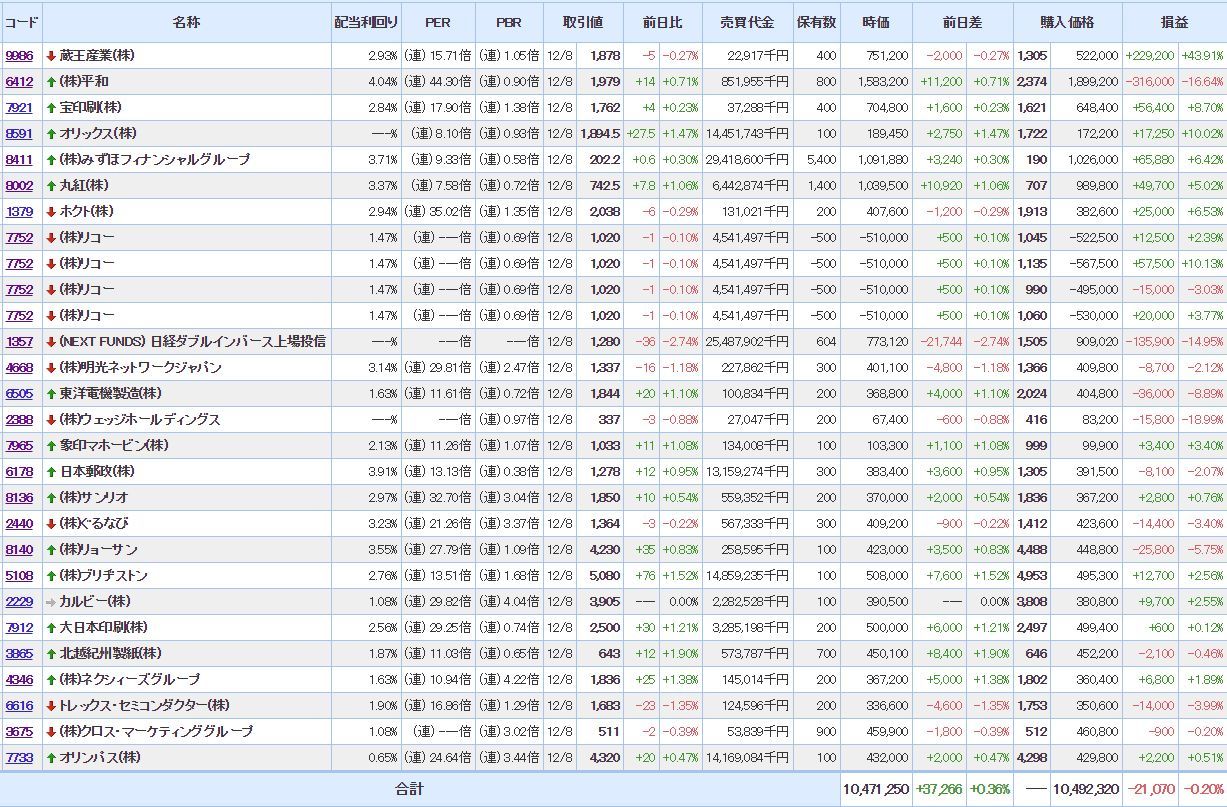Follow the 2229 code link
1227x807 pixels.
tap(19, 602)
